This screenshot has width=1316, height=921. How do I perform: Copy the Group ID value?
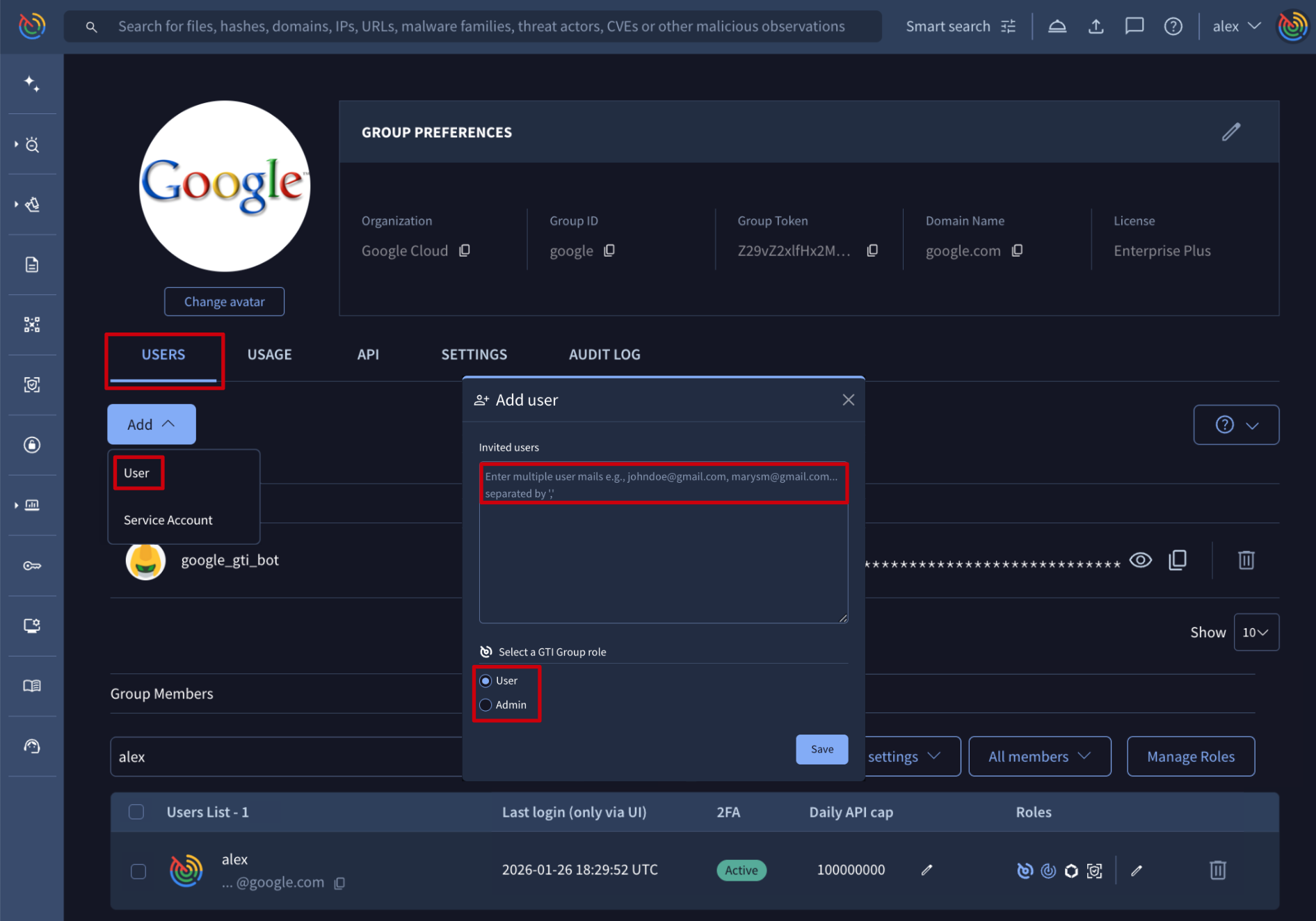tap(609, 250)
